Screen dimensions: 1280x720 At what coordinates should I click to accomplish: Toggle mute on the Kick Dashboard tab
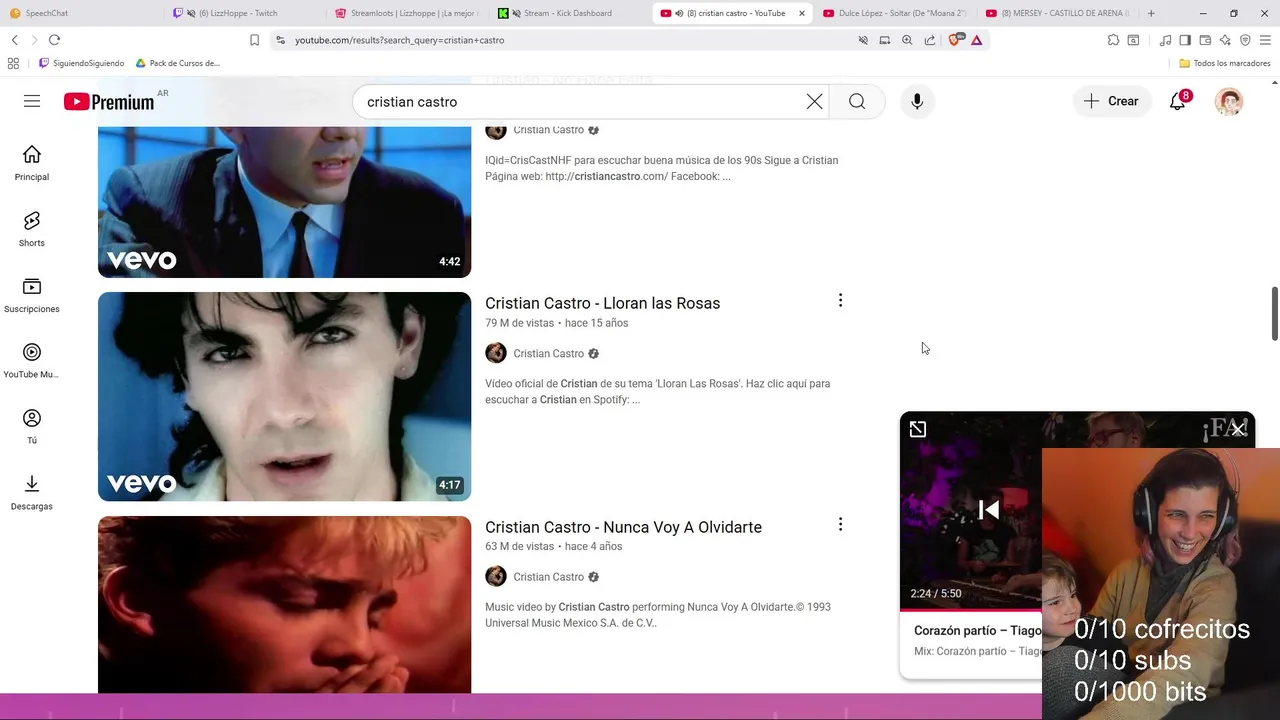[516, 13]
